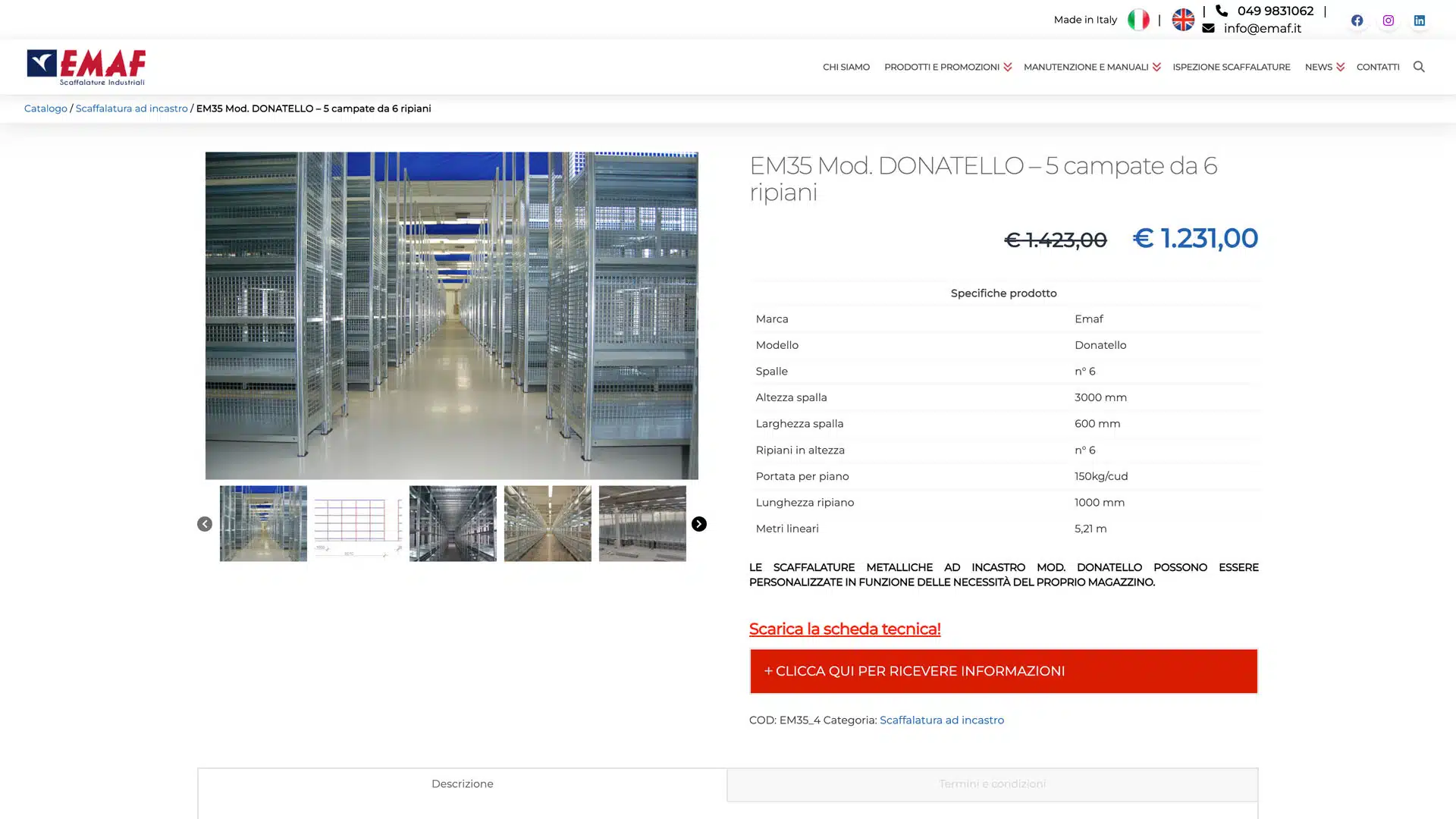Click Scaffalatura ad incastro breadcrumb link
This screenshot has width=1456, height=819.
pos(132,108)
